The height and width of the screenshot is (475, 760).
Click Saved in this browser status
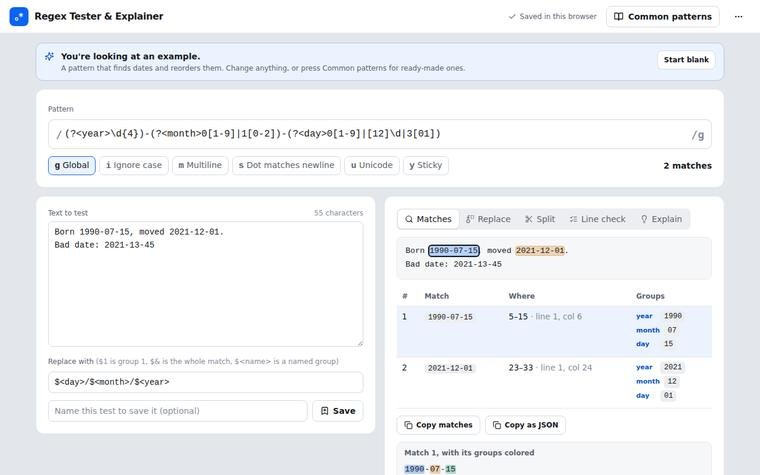pos(552,16)
